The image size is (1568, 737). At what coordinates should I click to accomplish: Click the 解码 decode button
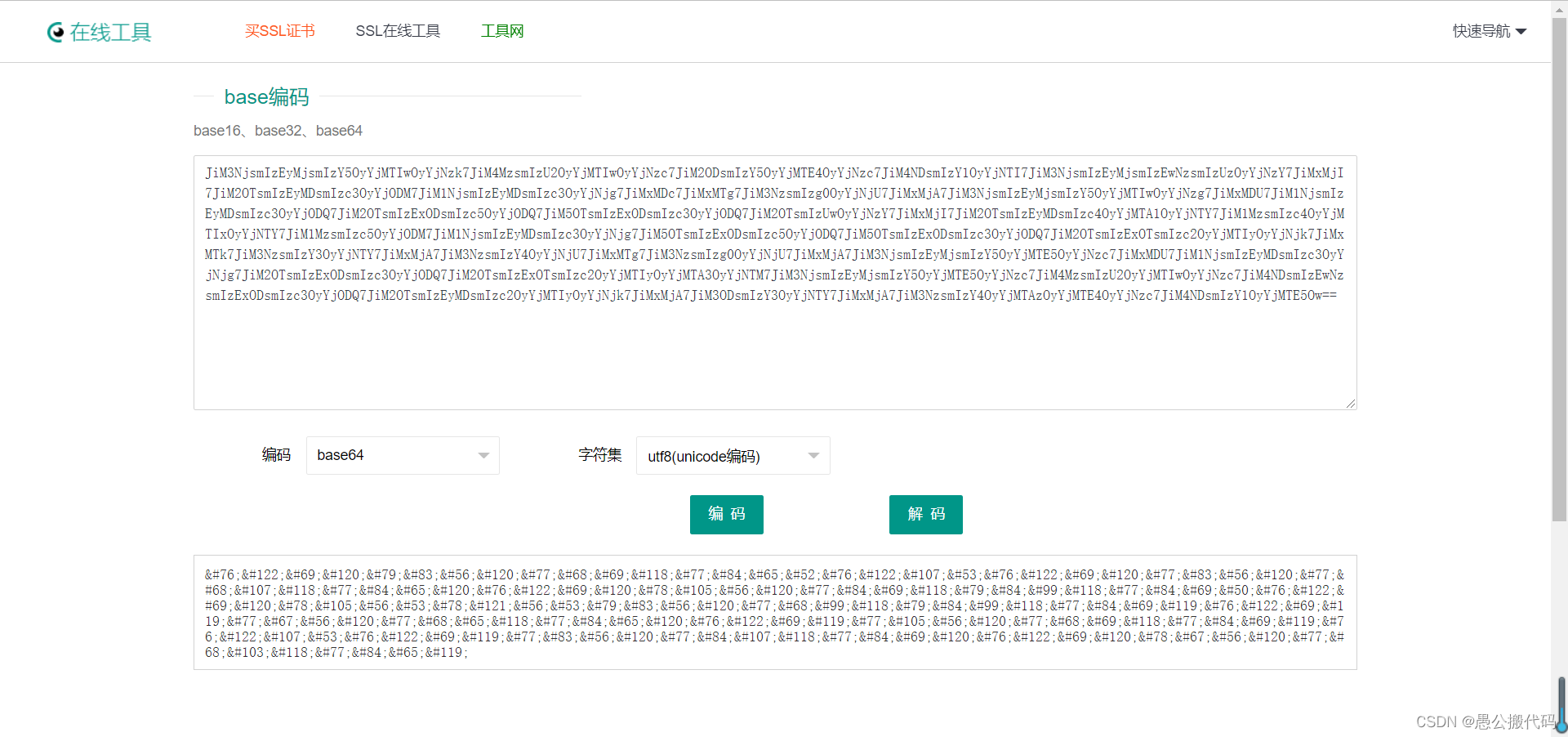point(926,514)
